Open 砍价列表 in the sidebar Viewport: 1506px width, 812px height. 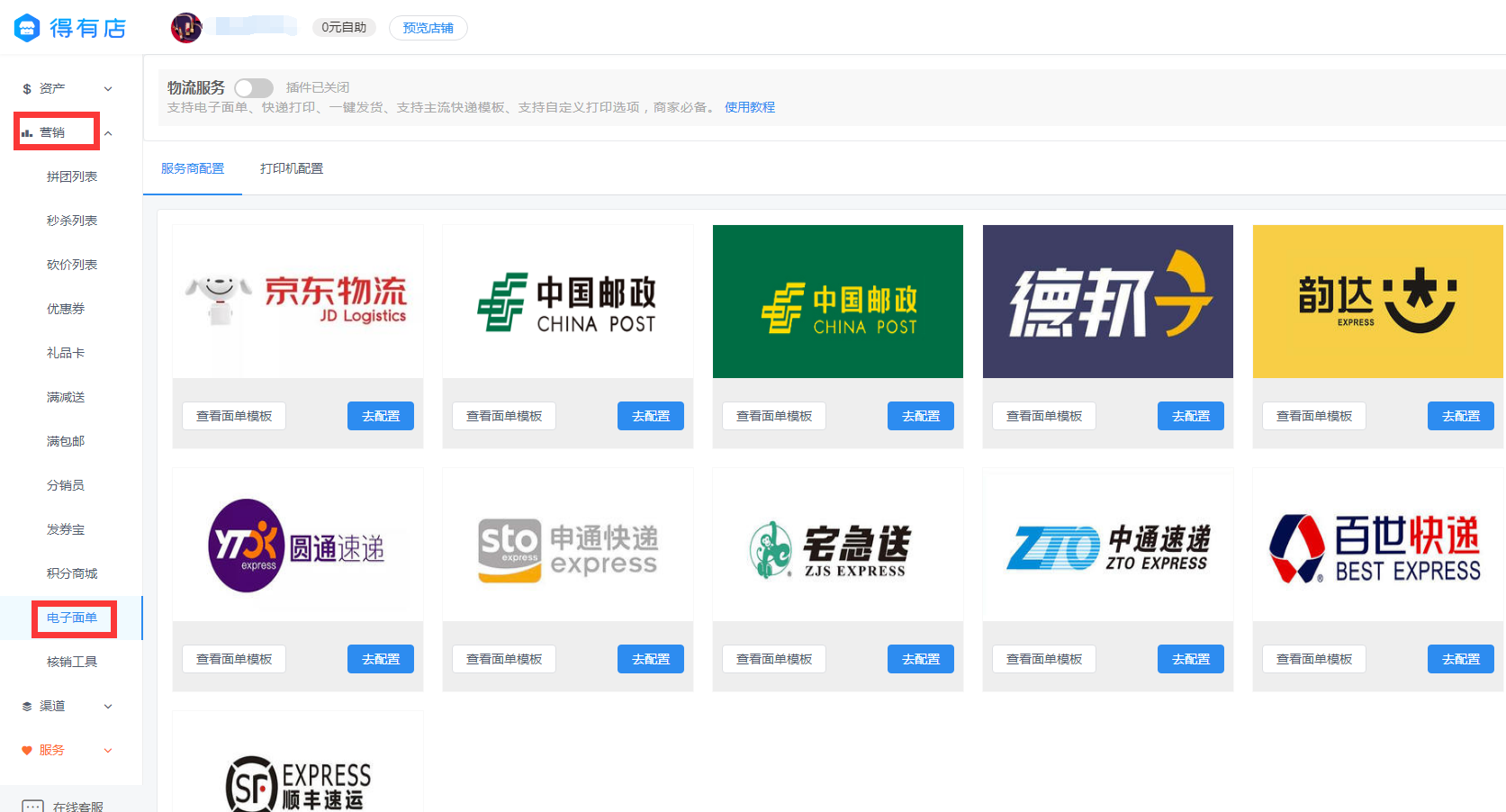[72, 266]
